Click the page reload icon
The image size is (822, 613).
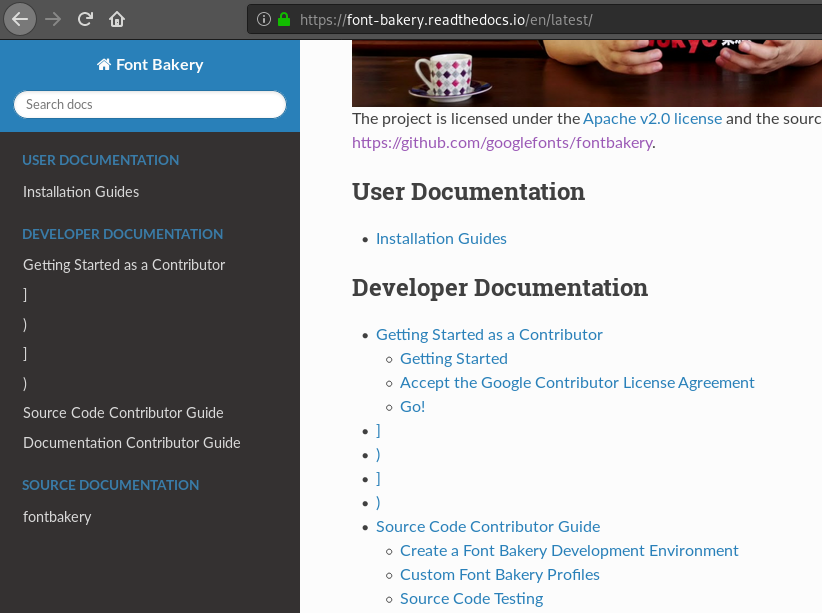(x=85, y=19)
